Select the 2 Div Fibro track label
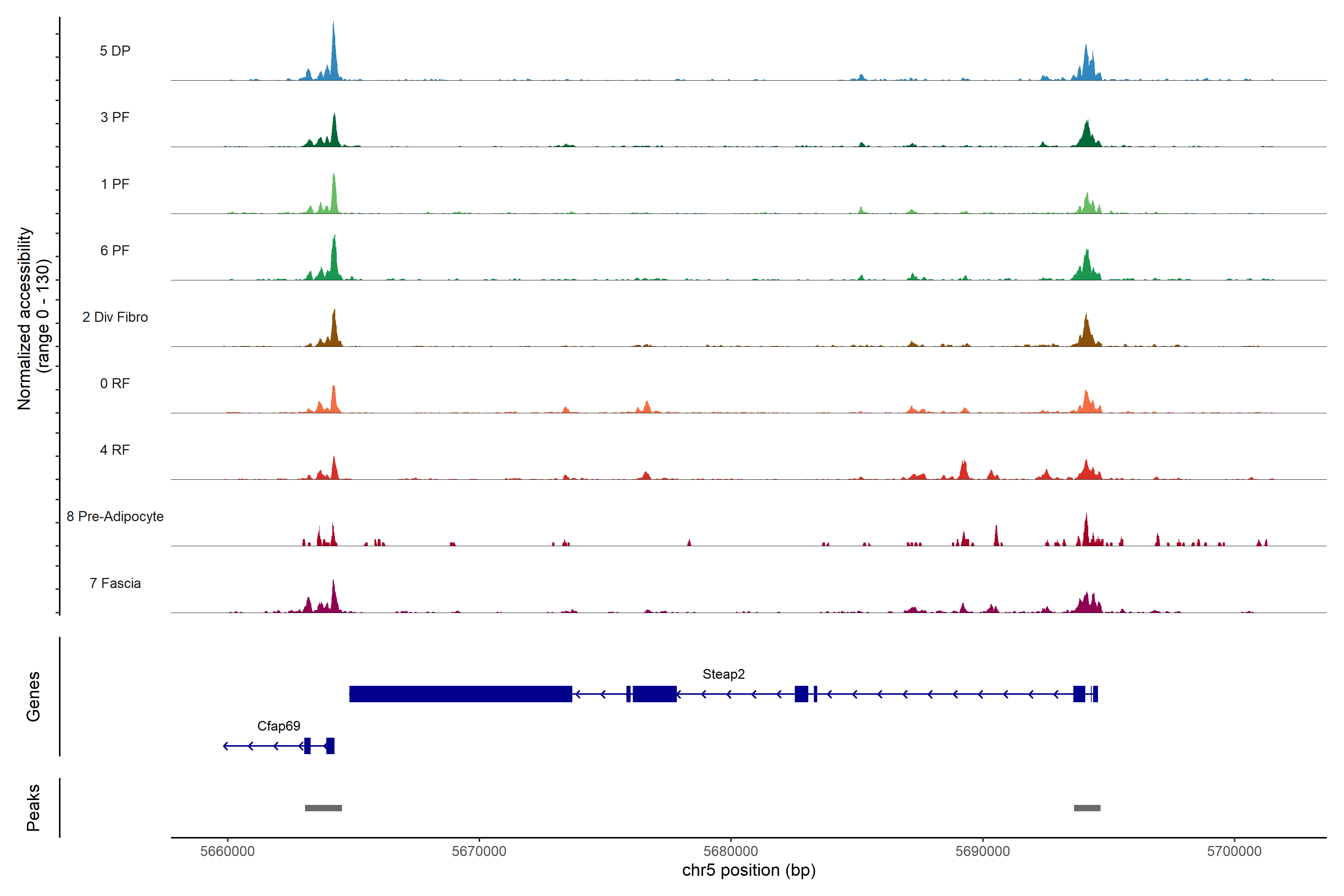Image resolution: width=1344 pixels, height=896 pixels. [x=115, y=317]
